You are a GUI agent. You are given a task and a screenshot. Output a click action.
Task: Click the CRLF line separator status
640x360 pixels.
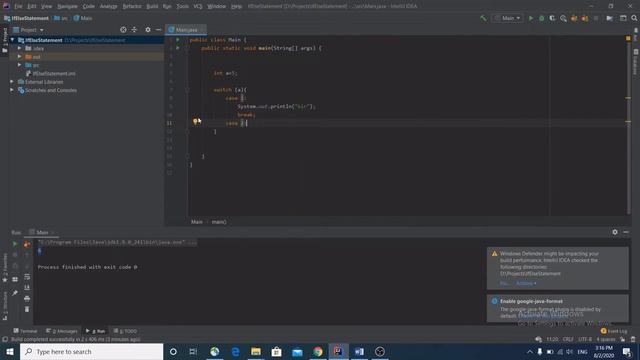coord(568,339)
